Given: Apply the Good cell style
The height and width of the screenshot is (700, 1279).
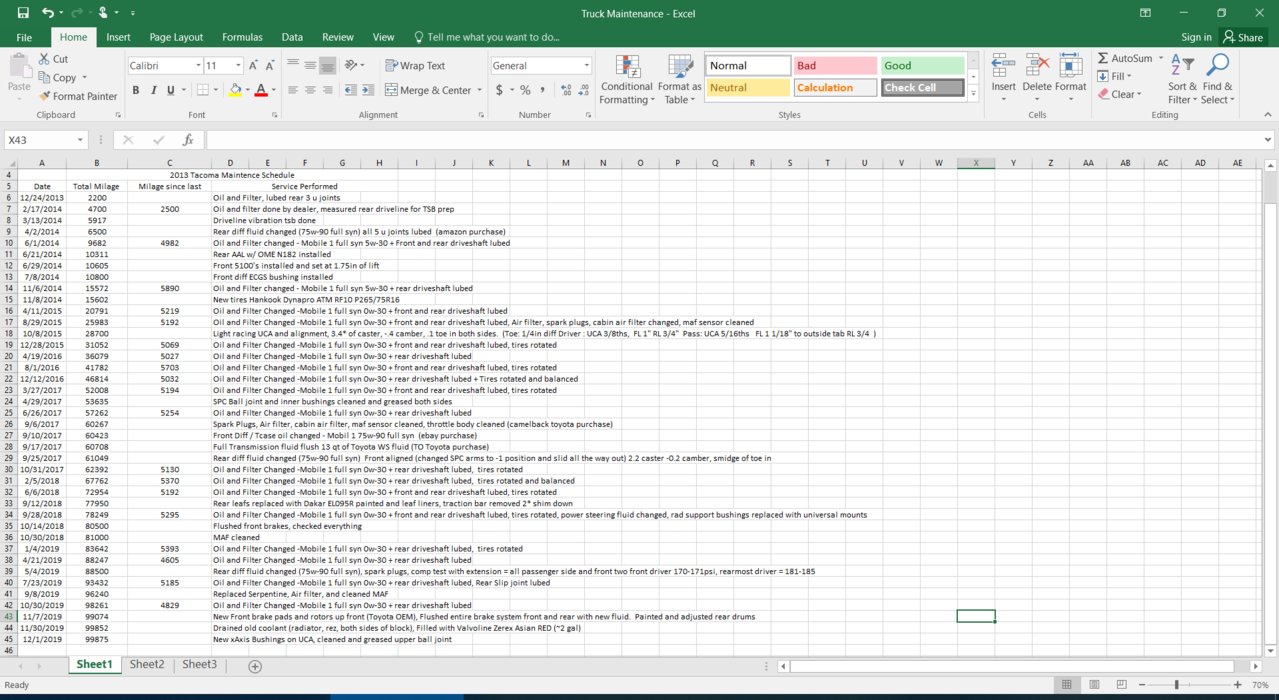Looking at the screenshot, I should click(922, 66).
